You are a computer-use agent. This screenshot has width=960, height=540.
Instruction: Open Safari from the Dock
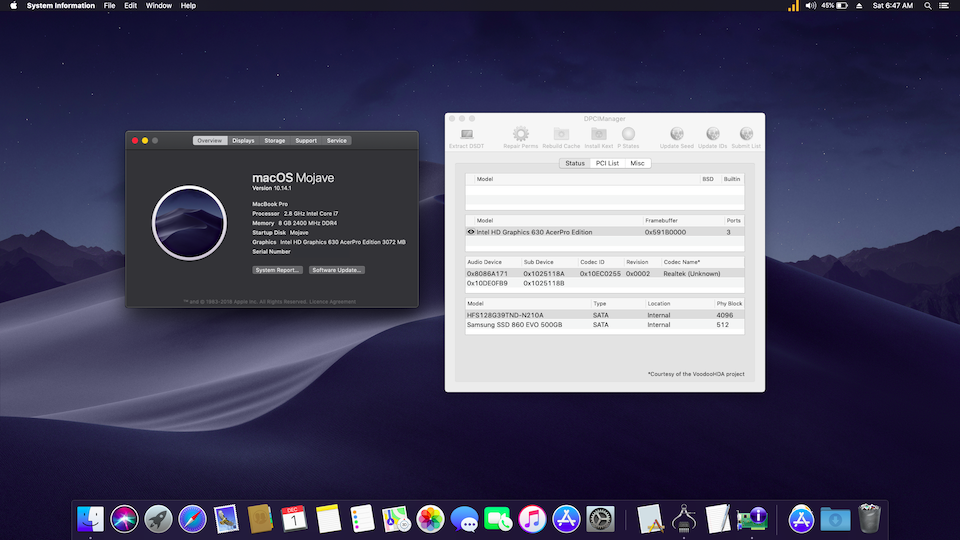(192, 518)
